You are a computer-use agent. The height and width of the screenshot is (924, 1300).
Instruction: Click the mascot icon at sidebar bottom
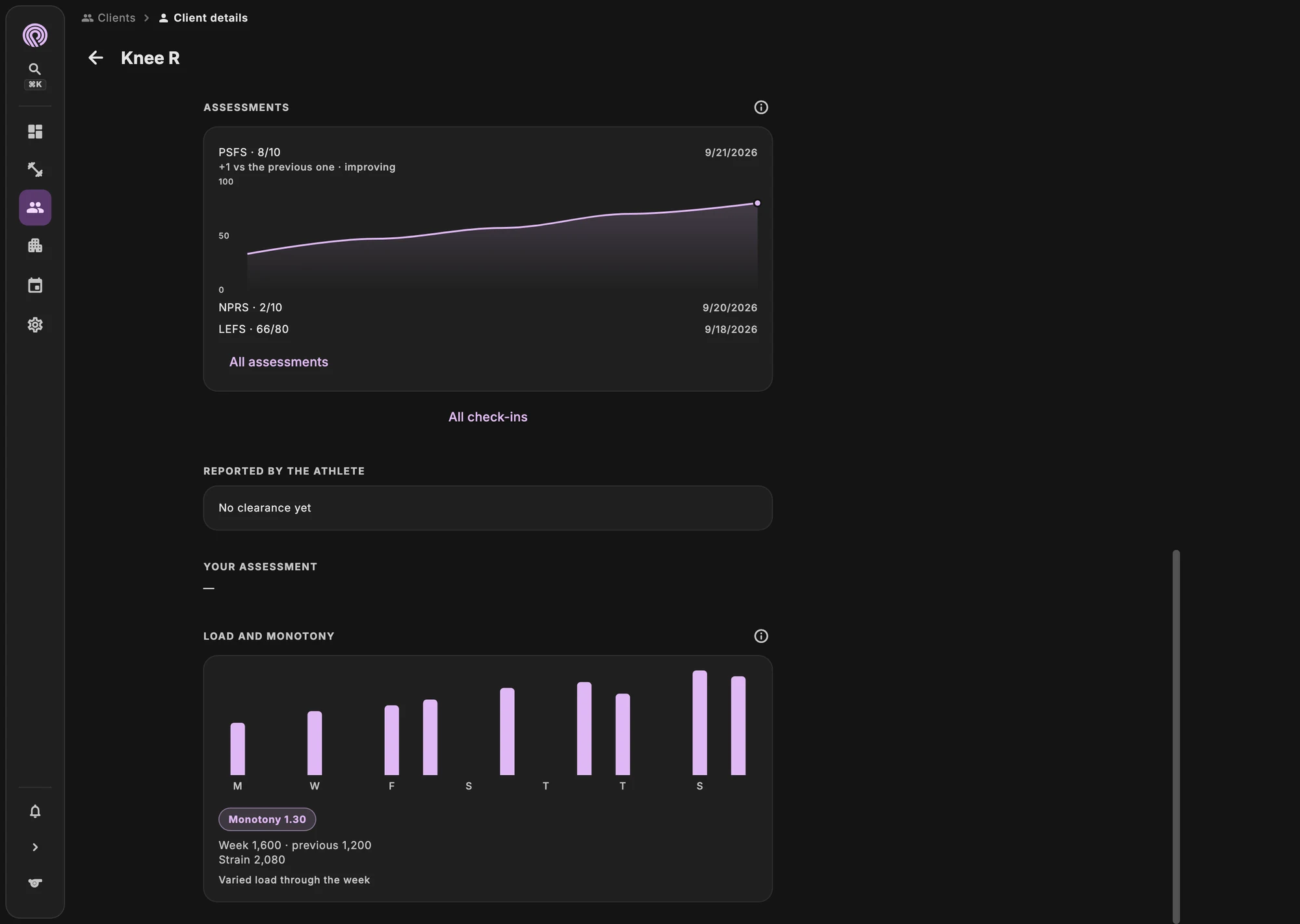pyautogui.click(x=35, y=883)
